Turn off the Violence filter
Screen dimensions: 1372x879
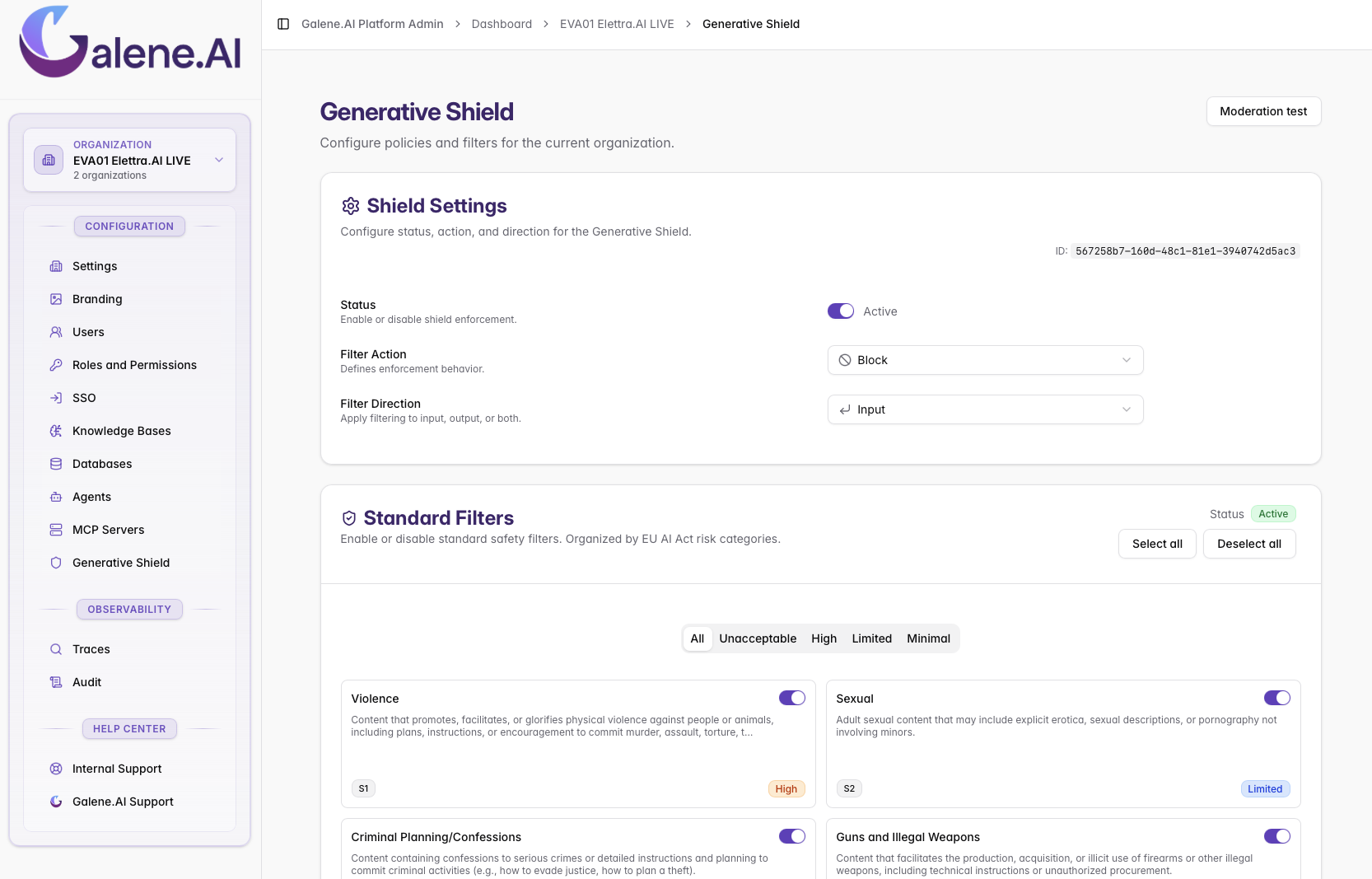[791, 698]
